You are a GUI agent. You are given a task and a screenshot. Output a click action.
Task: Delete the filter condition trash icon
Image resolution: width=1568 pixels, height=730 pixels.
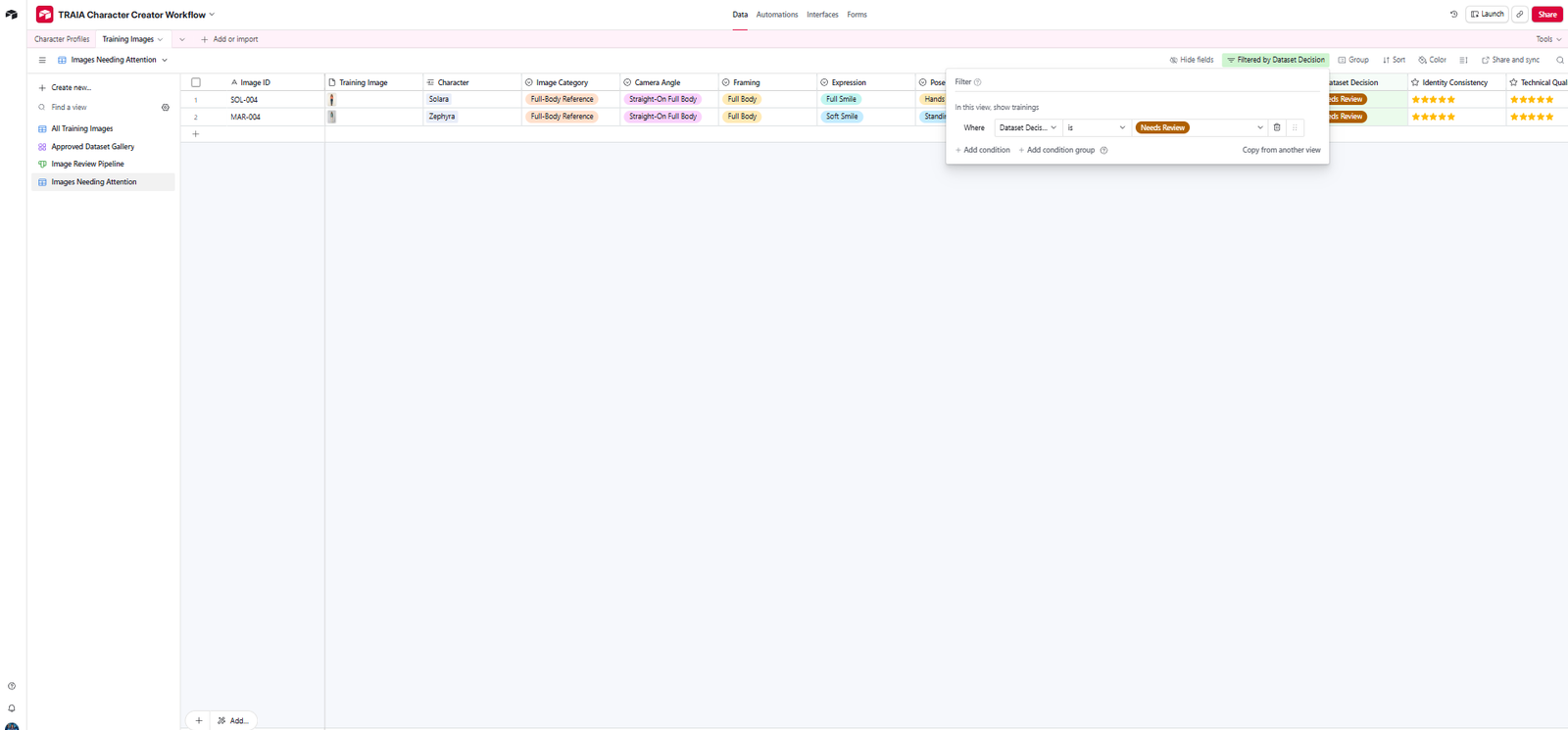1277,127
